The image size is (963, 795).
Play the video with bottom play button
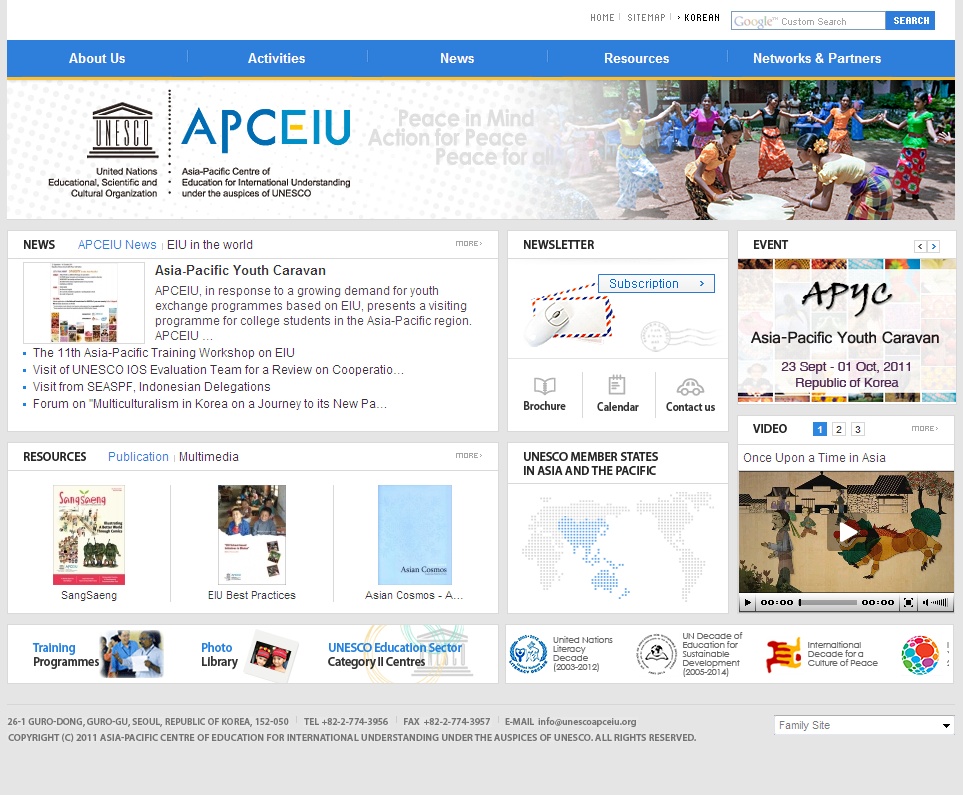click(747, 602)
